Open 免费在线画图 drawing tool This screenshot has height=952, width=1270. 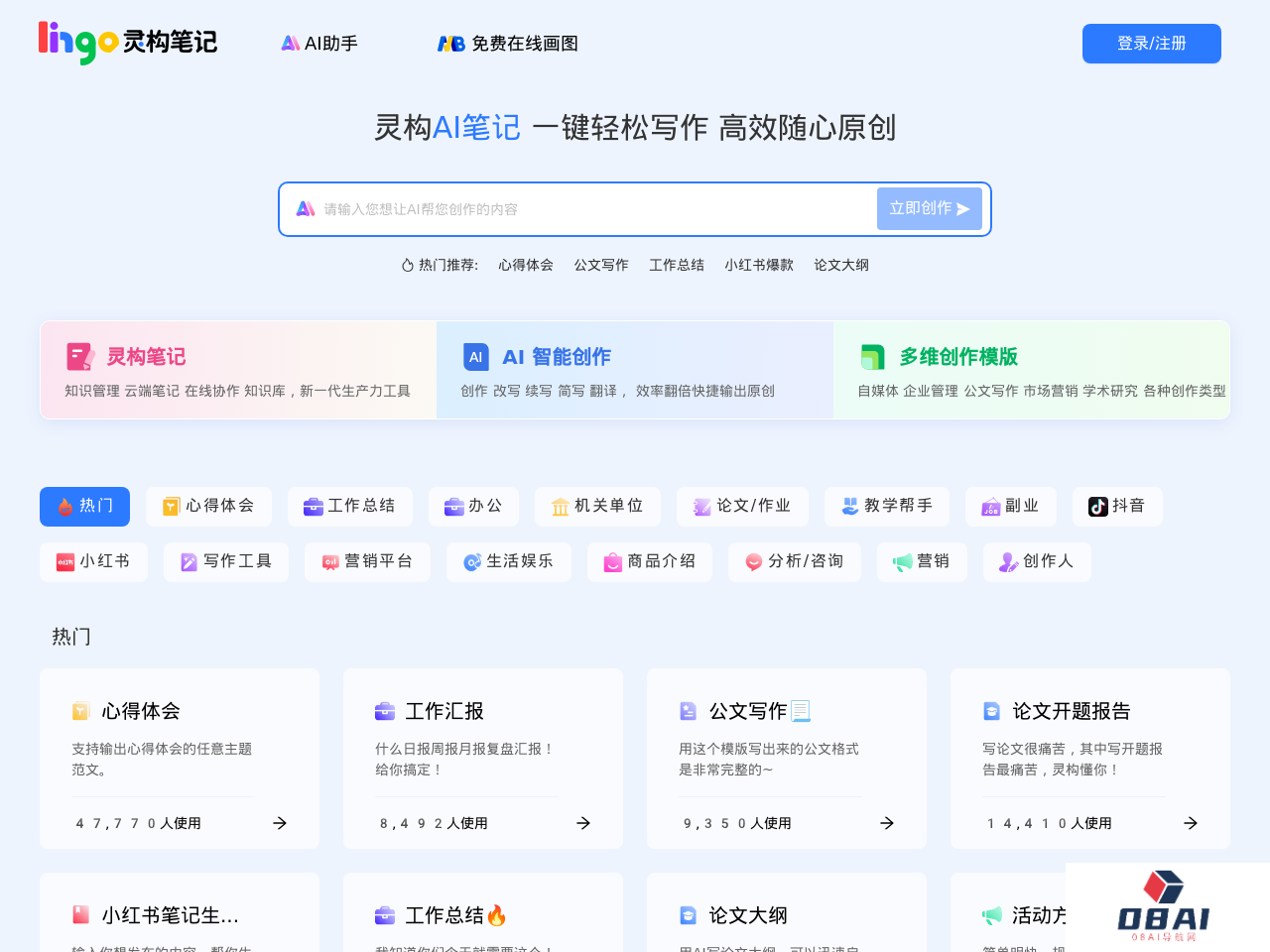[507, 44]
